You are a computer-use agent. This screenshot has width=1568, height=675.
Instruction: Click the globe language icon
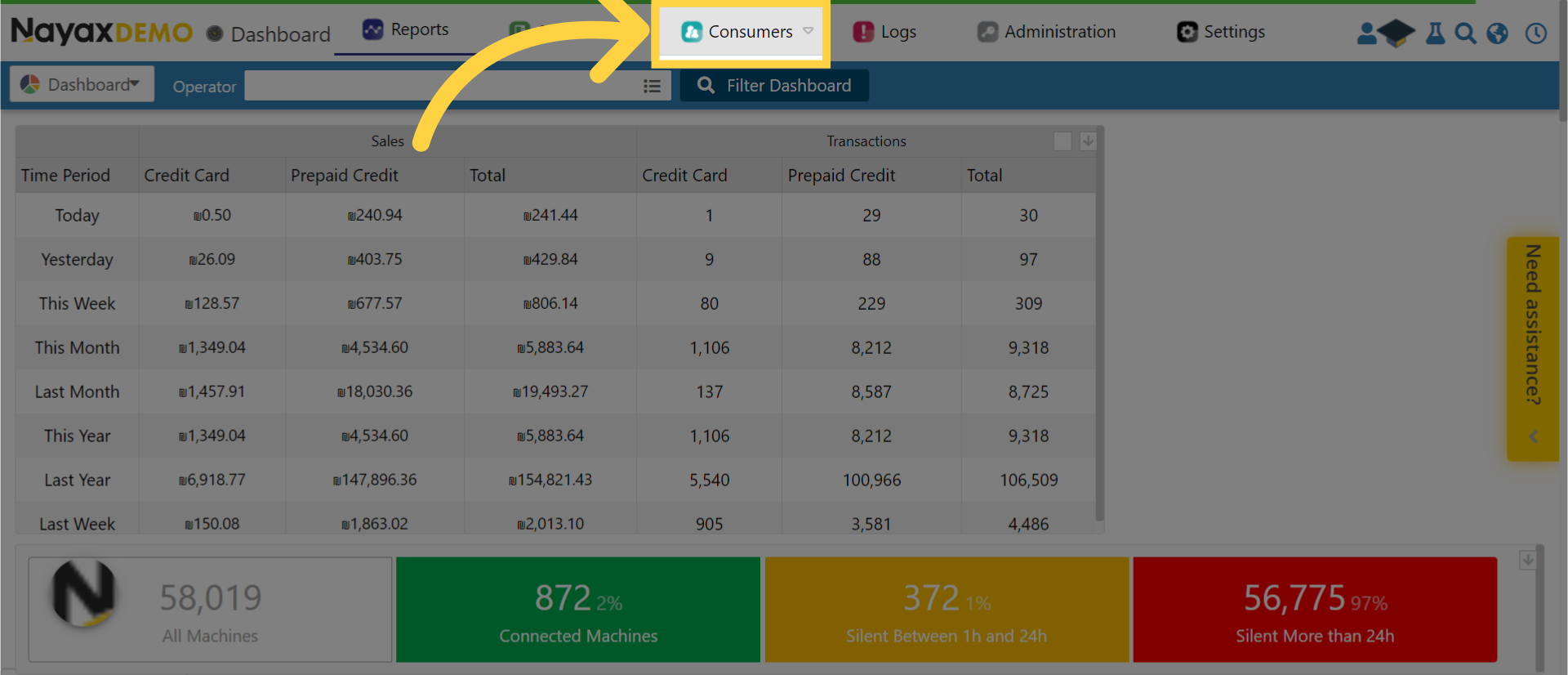1497,34
